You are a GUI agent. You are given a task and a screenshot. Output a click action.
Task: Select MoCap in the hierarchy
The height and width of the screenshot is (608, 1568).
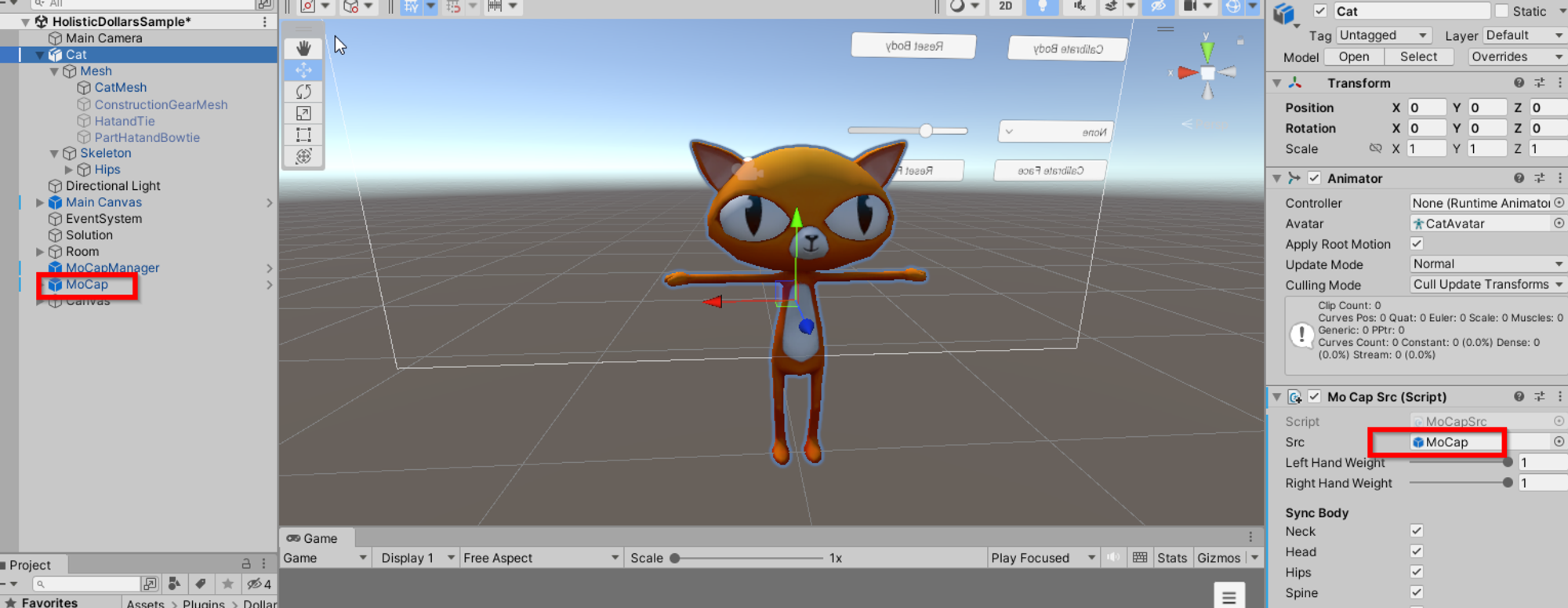pos(87,285)
